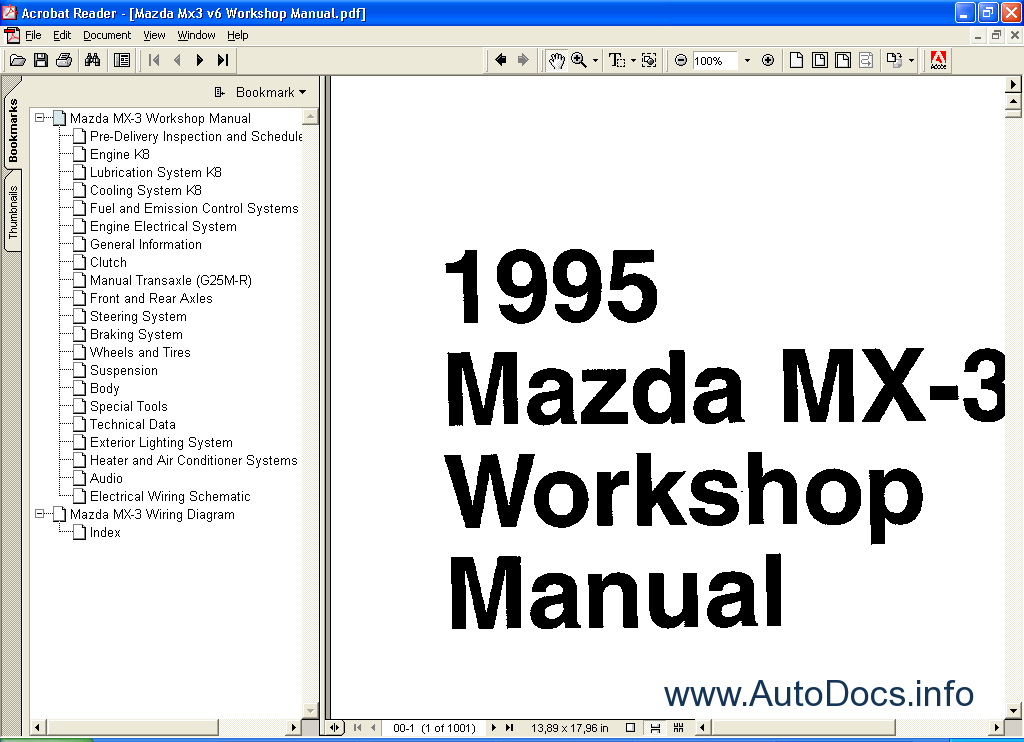The image size is (1024, 742).
Task: Open the Clutch bookmark
Action: pyautogui.click(x=108, y=263)
